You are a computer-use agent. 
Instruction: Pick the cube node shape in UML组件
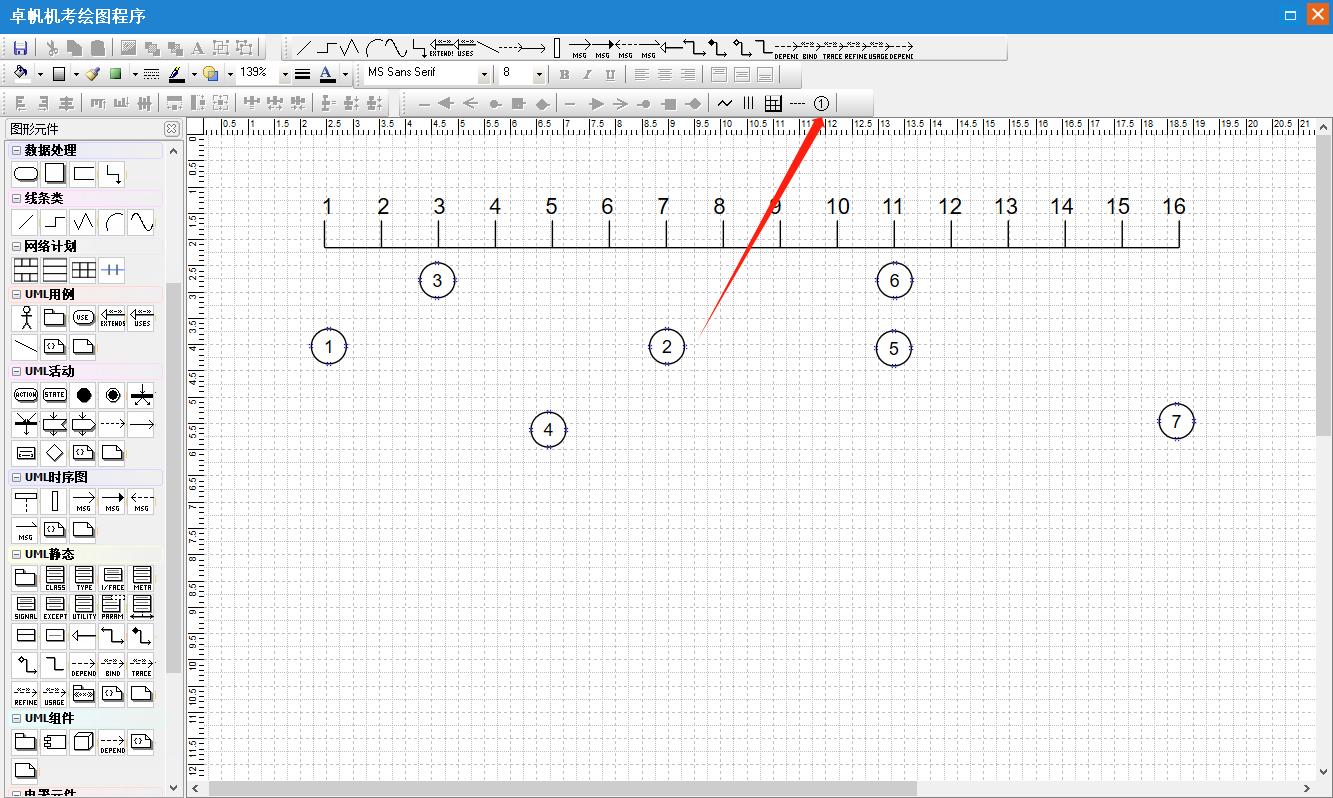point(84,742)
